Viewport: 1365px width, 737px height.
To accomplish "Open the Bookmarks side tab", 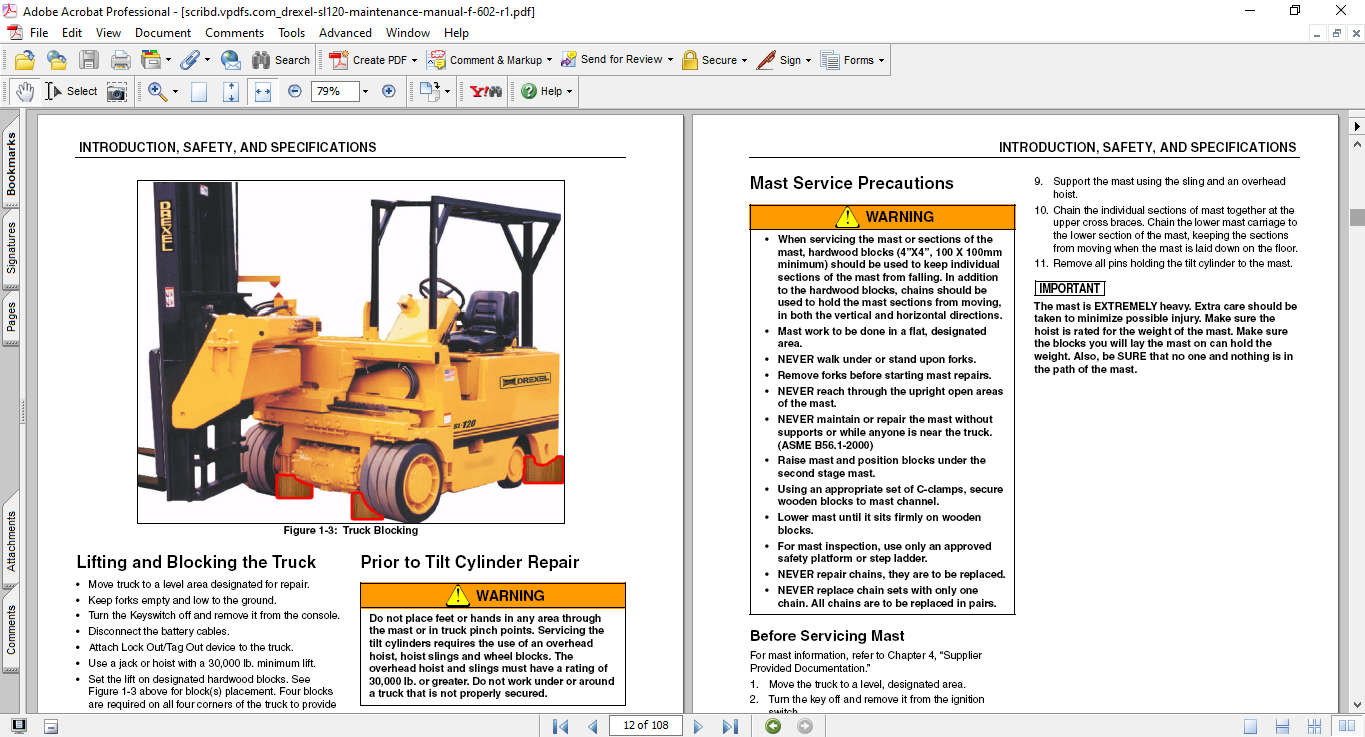I will click(12, 165).
